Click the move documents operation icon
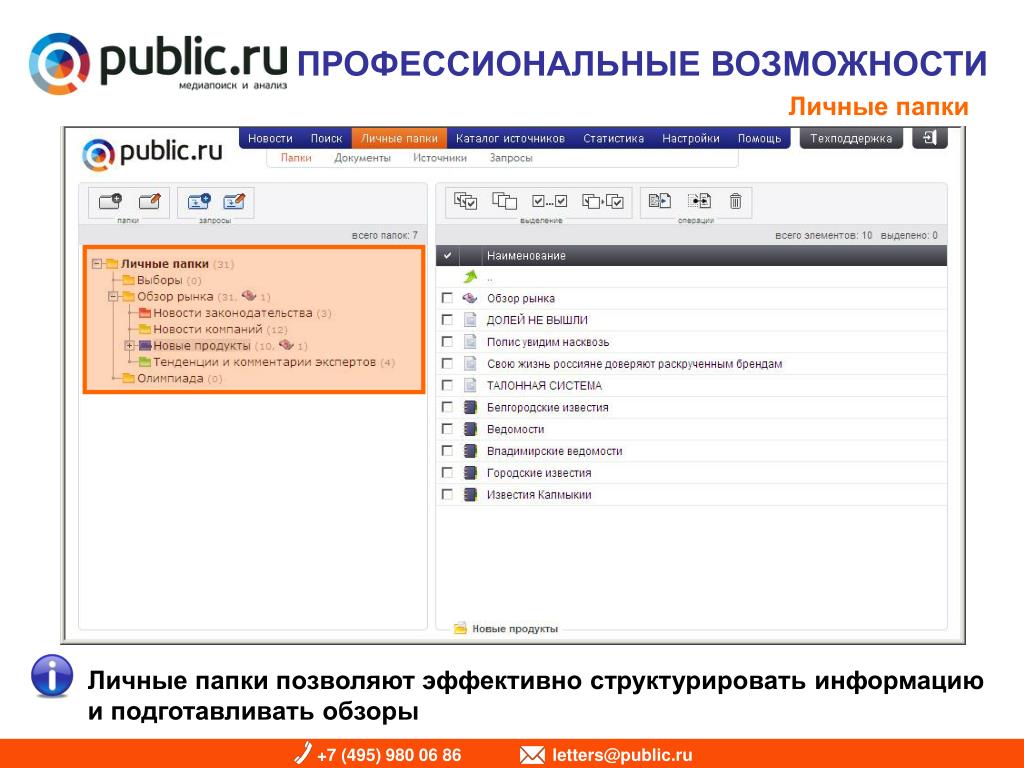 tap(699, 200)
